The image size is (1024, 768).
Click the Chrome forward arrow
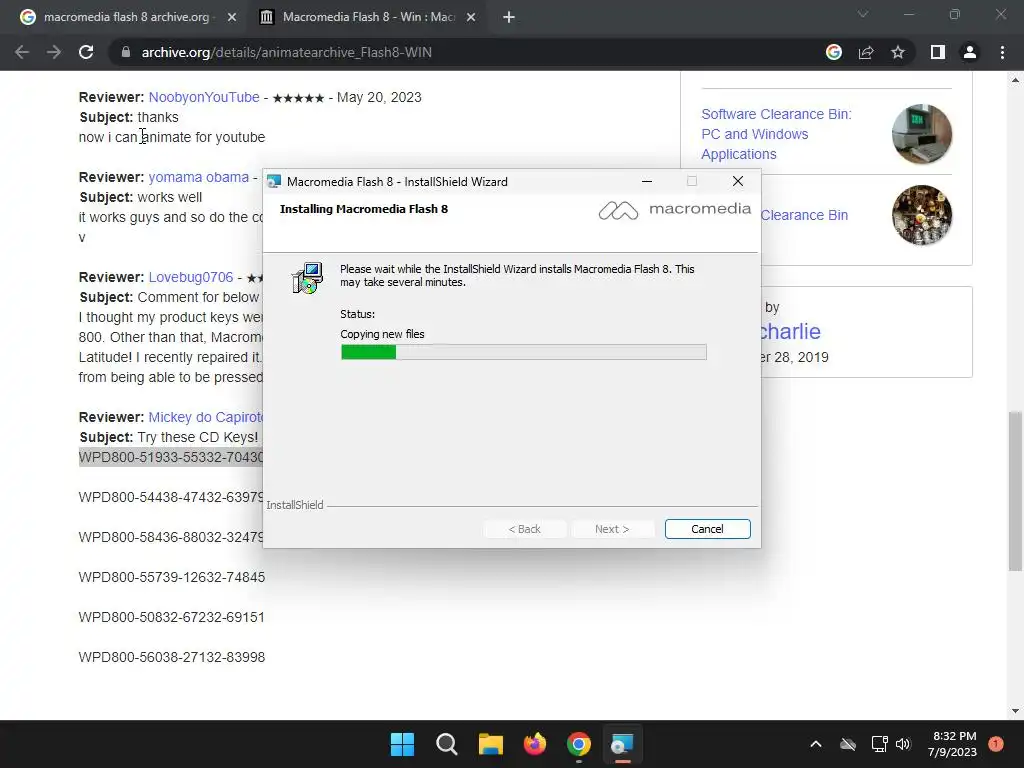point(54,52)
